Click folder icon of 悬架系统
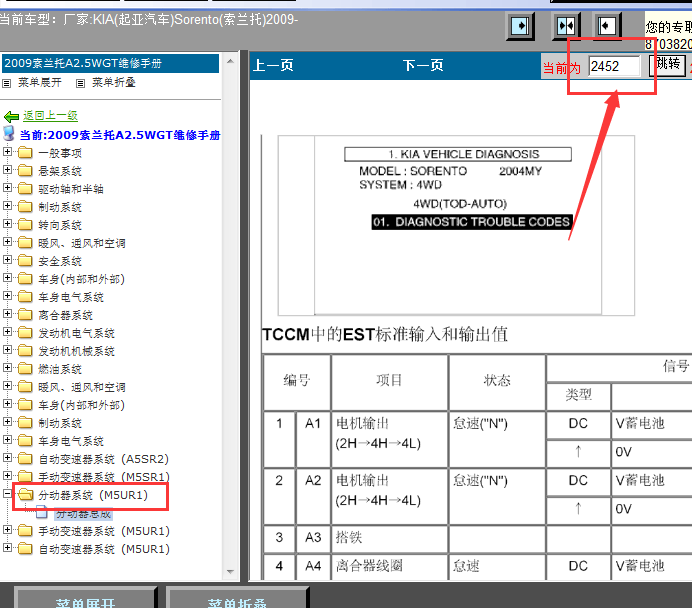 (25, 171)
